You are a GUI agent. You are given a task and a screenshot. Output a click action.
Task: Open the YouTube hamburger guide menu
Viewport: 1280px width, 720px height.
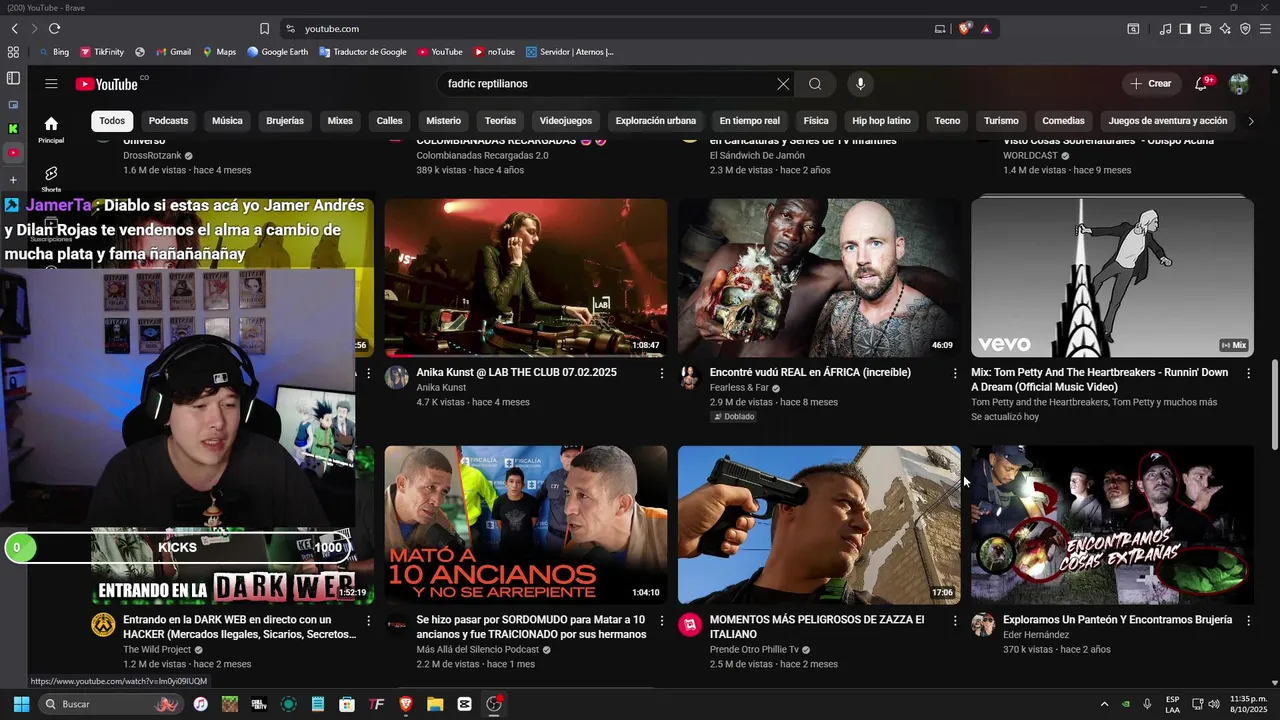[x=51, y=84]
